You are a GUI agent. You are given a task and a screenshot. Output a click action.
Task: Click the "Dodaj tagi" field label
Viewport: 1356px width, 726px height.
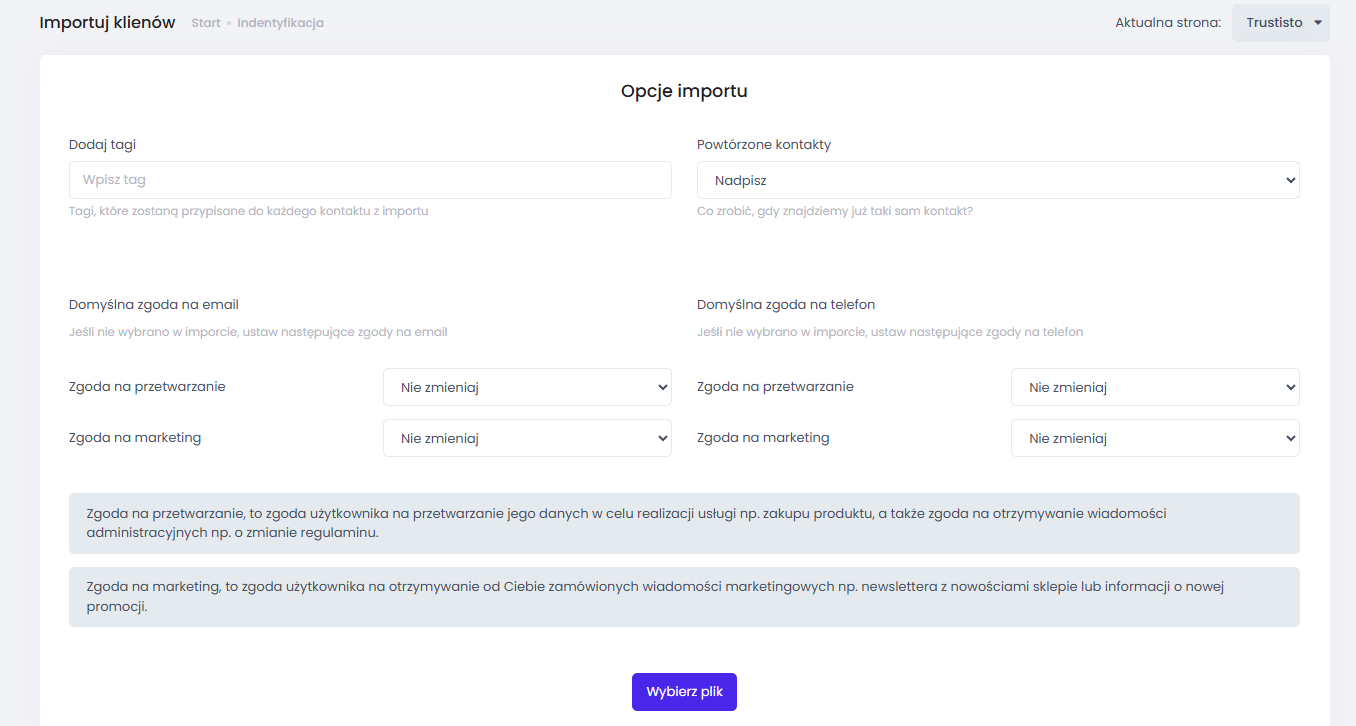pyautogui.click(x=102, y=144)
